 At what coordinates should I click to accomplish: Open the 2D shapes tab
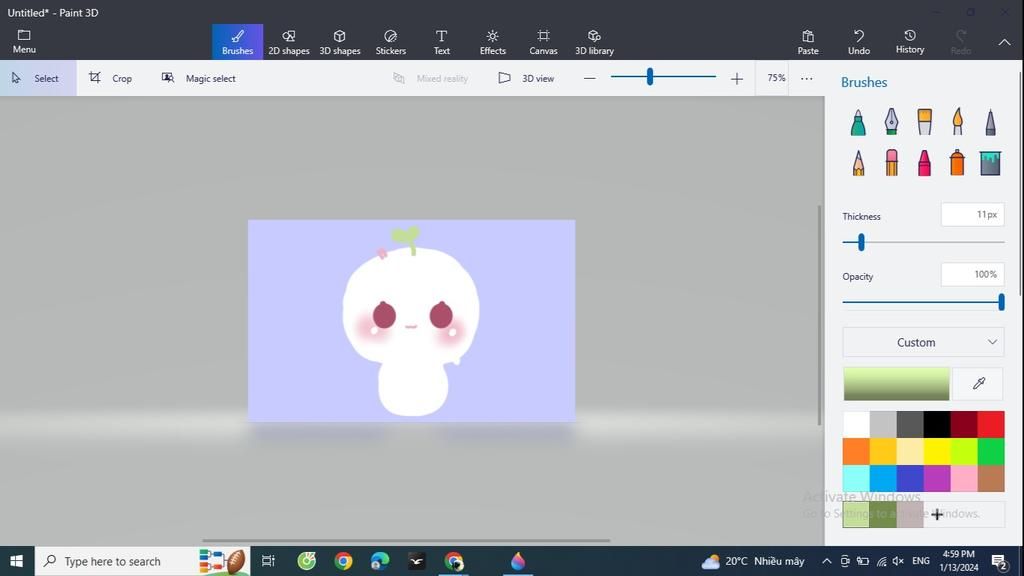click(x=289, y=42)
